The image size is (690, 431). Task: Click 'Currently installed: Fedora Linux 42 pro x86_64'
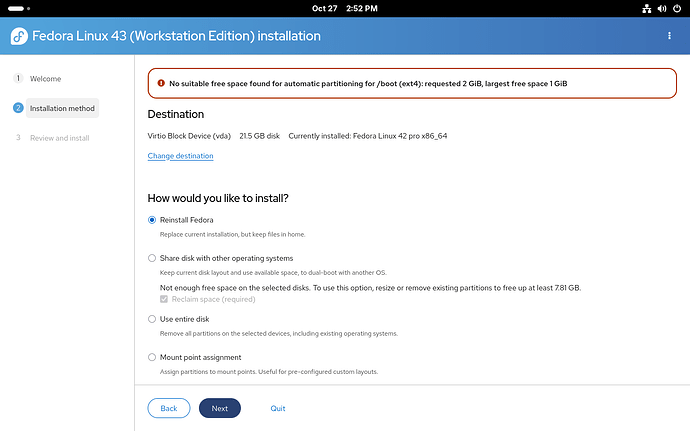pyautogui.click(x=368, y=136)
